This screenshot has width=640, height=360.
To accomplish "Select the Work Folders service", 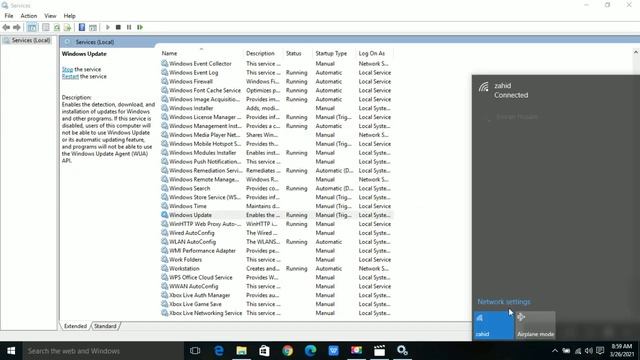I will tap(276, 260).
